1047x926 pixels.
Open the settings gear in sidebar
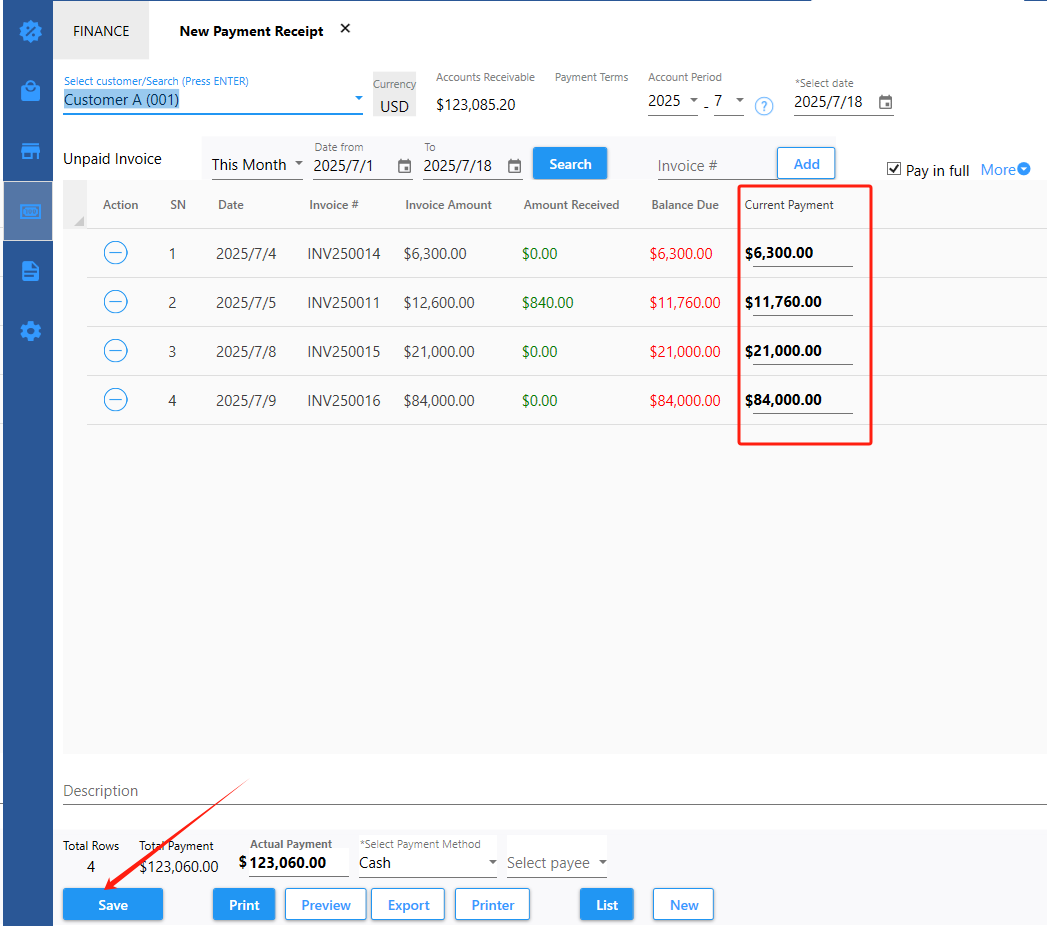pos(30,331)
